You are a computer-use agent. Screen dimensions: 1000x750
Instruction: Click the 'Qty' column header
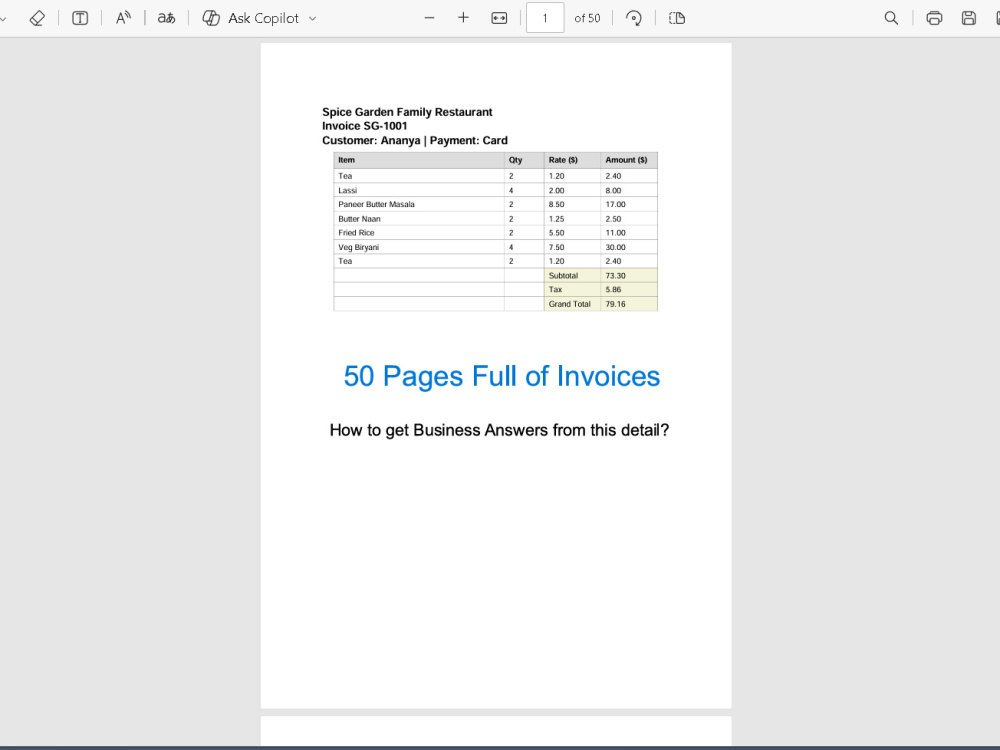coord(524,160)
